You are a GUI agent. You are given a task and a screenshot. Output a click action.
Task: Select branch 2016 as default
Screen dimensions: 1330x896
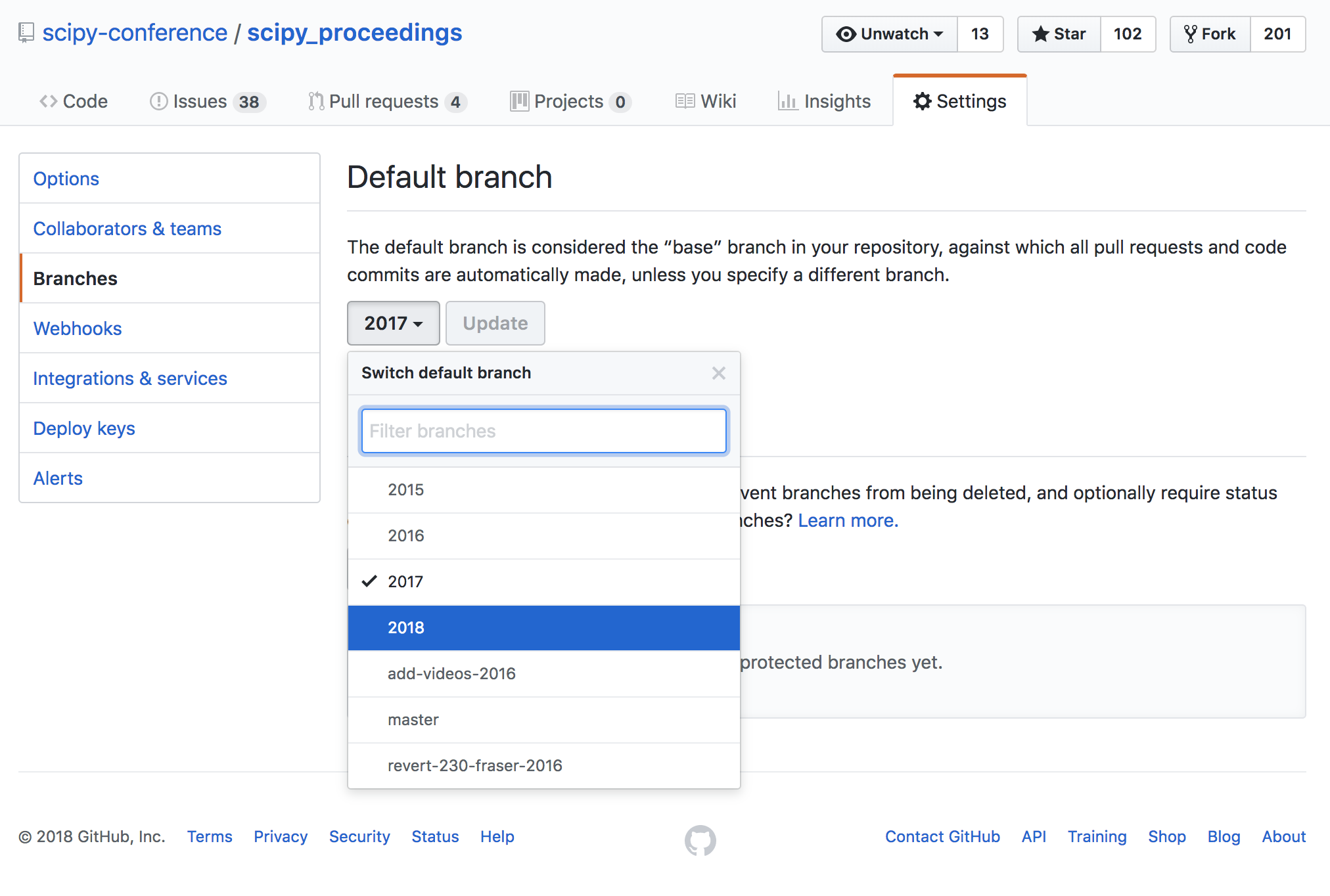click(544, 536)
